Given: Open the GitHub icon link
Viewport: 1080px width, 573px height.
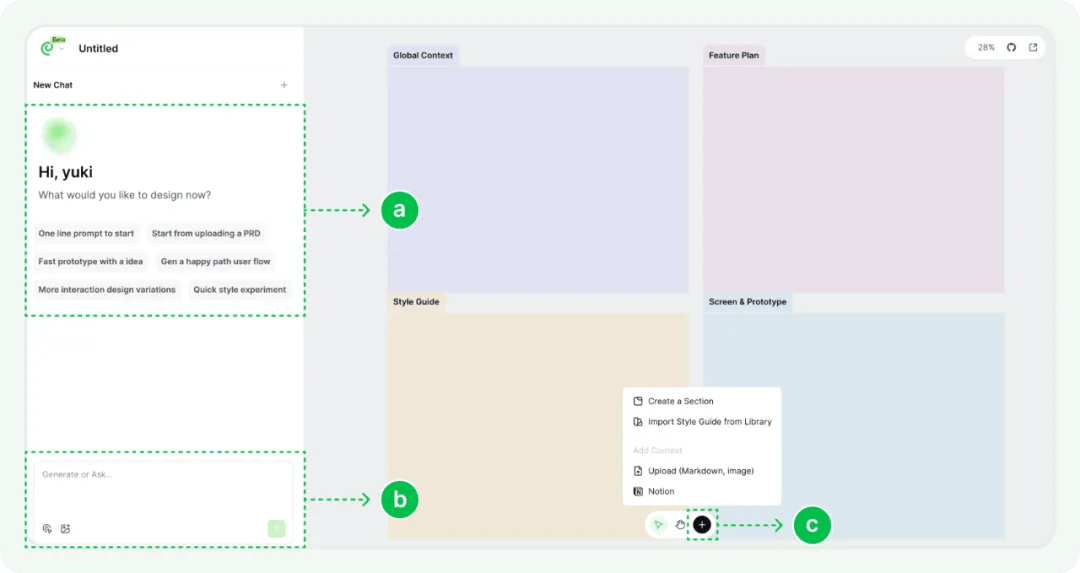Looking at the screenshot, I should click(1011, 48).
